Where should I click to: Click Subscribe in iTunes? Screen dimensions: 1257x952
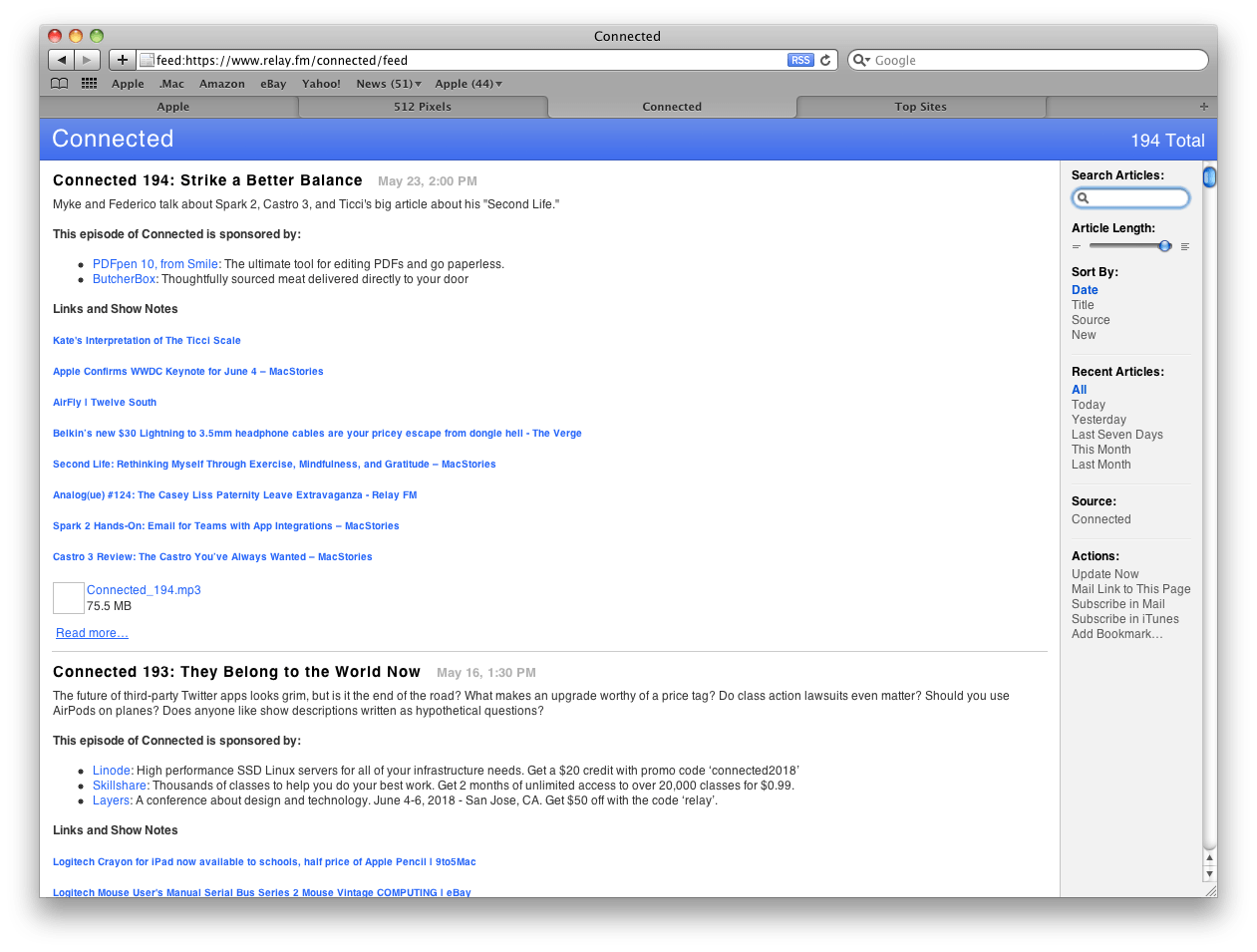(1125, 619)
